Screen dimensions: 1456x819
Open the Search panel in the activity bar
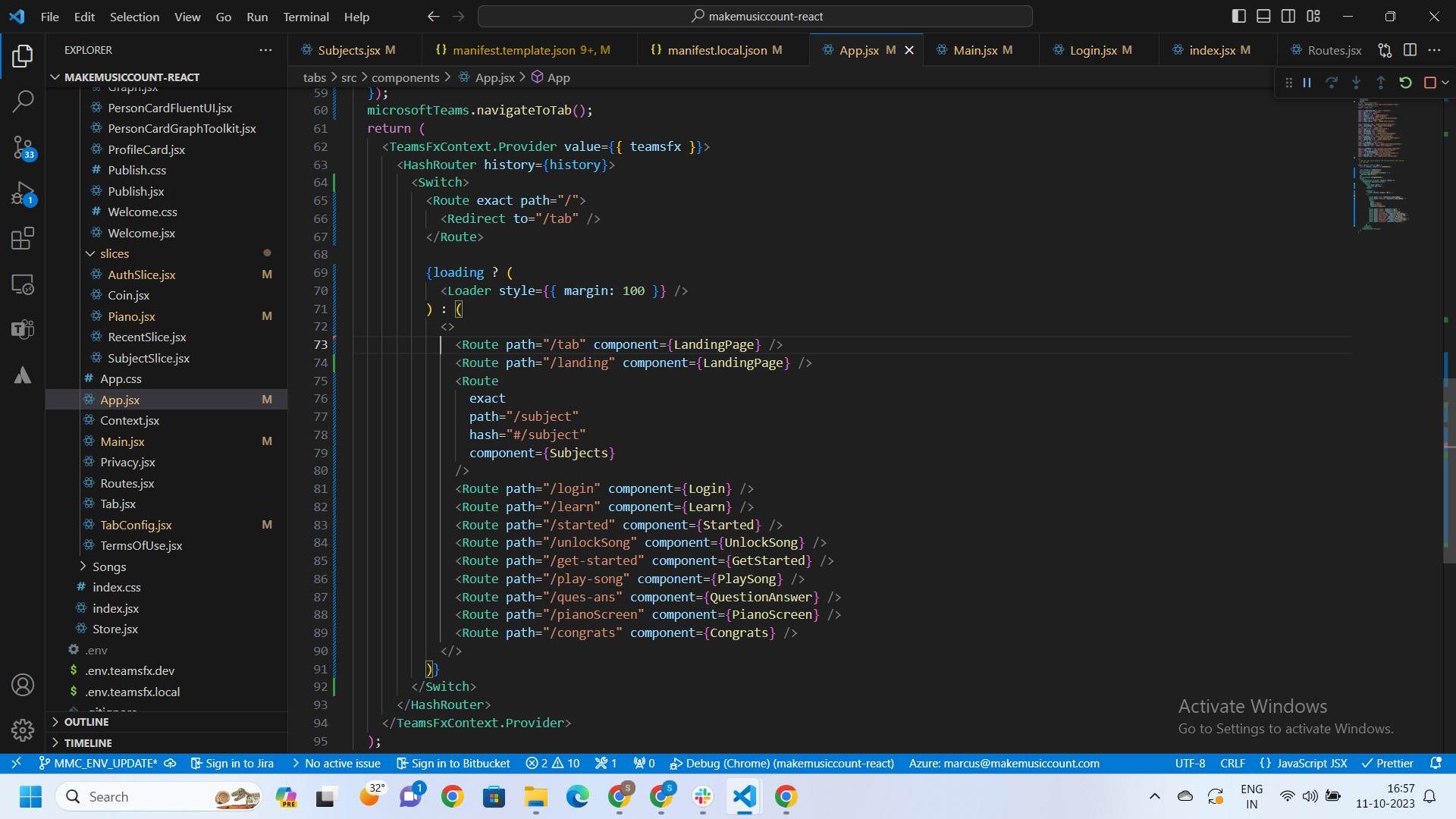point(23,100)
